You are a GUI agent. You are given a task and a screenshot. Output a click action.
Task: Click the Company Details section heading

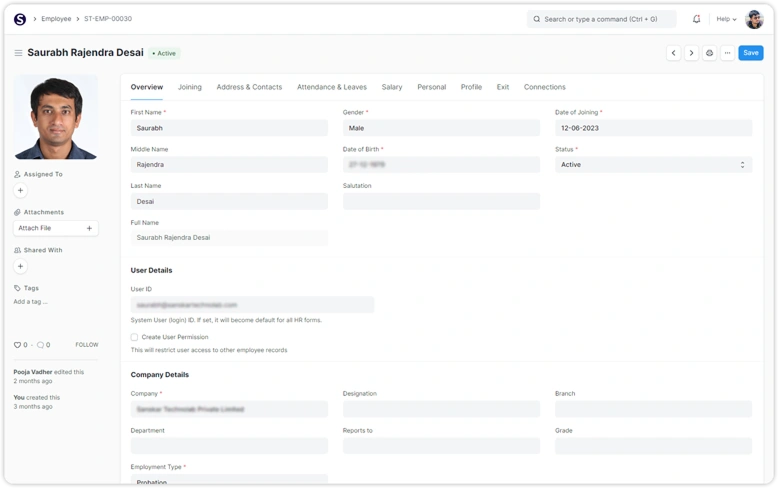coord(160,375)
